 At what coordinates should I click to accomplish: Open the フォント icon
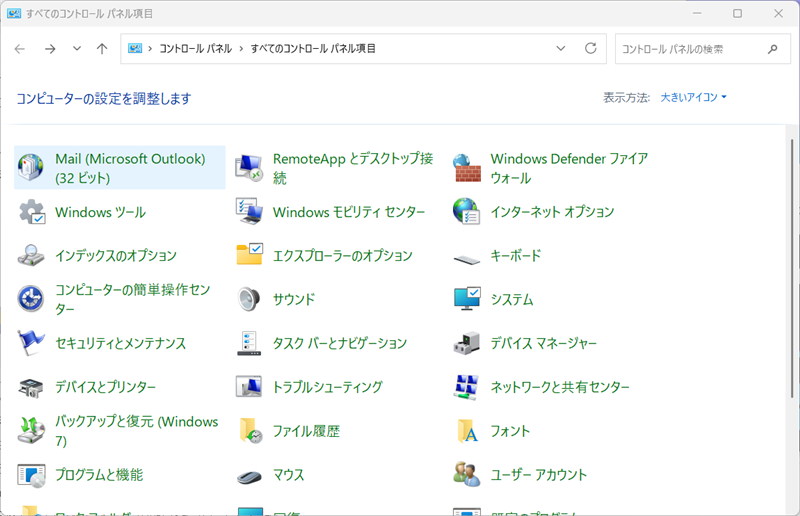pyautogui.click(x=468, y=430)
